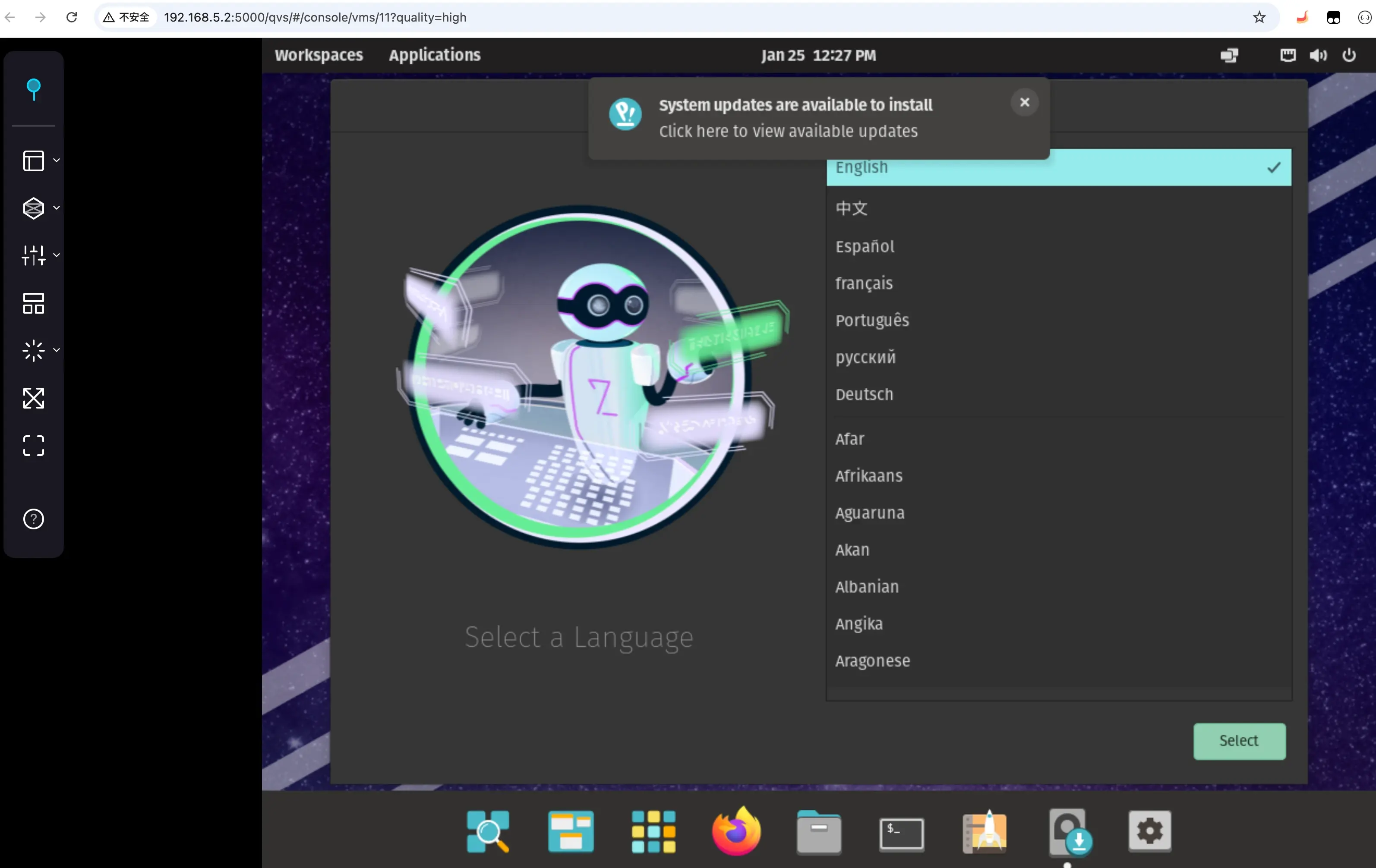The width and height of the screenshot is (1376, 868).
Task: Select Português in the language list
Action: tap(1058, 320)
